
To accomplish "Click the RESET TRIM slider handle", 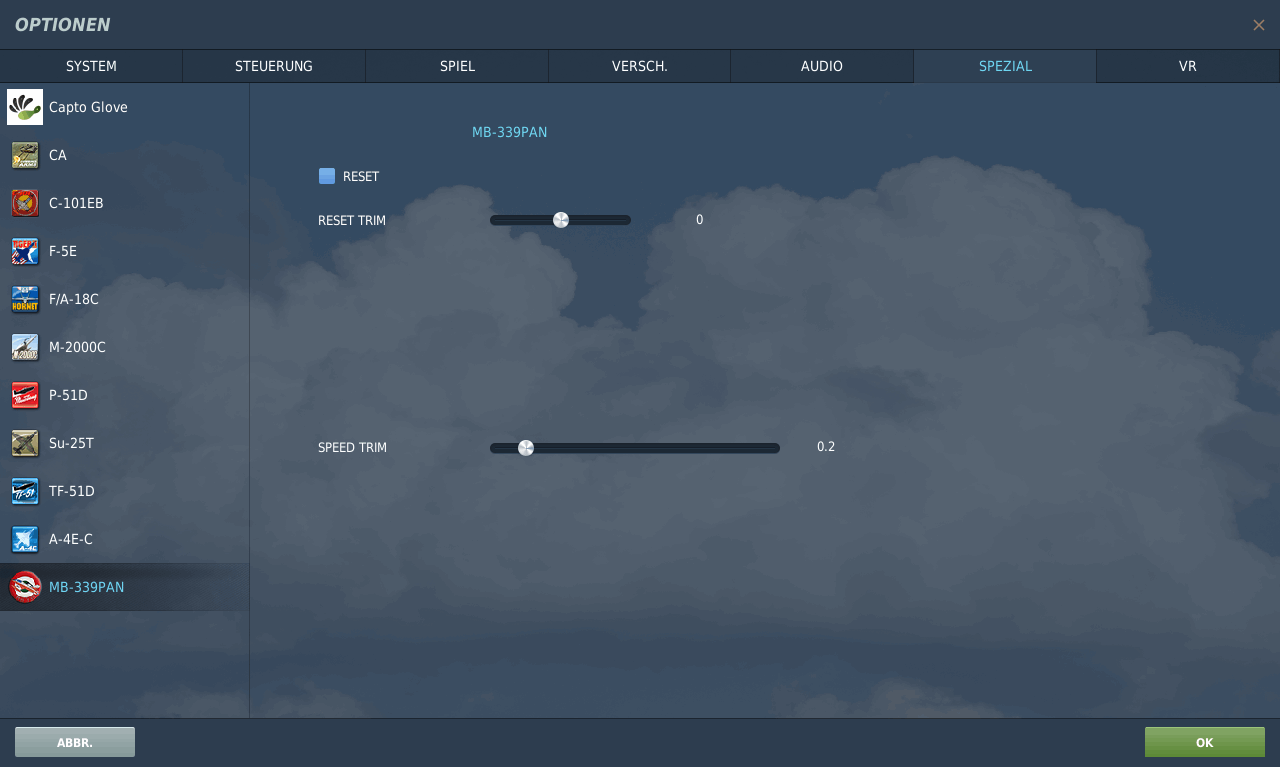I will (x=561, y=220).
